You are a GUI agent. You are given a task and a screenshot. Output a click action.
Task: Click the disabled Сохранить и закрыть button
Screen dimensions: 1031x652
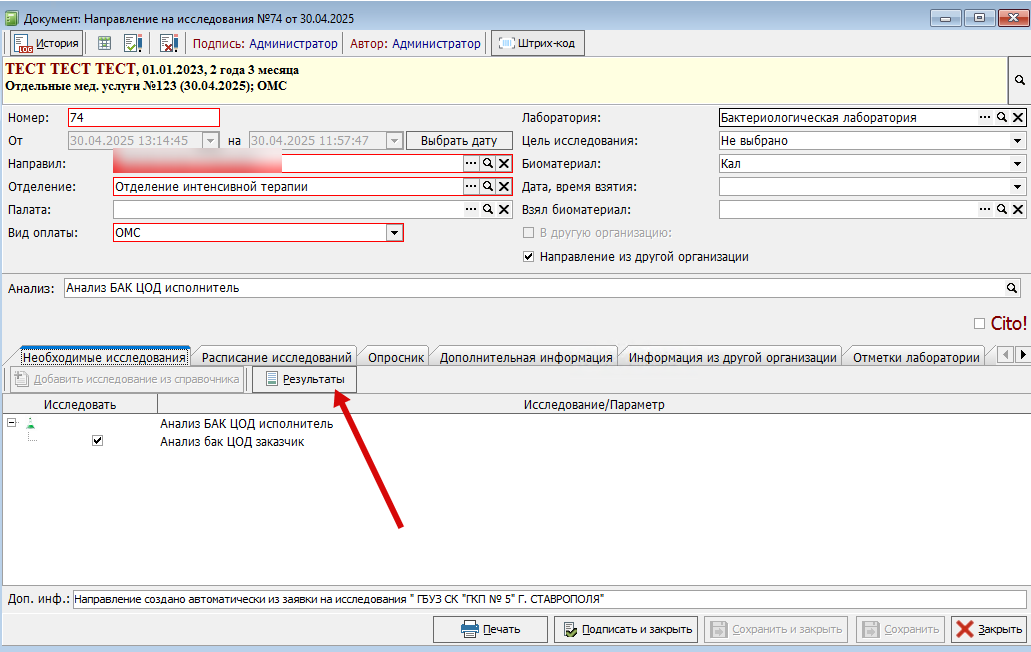776,629
